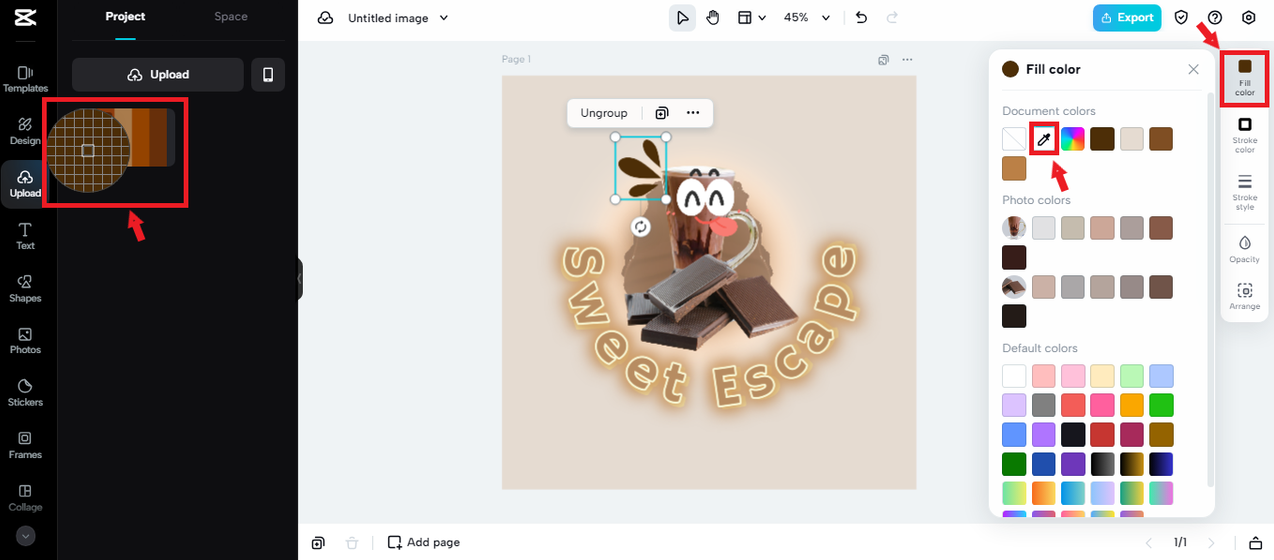Click the cloud save status icon

click(x=325, y=18)
